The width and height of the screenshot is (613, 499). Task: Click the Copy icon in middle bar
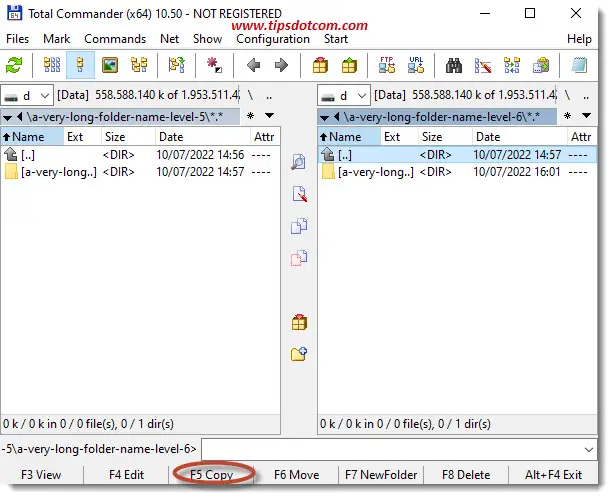(x=299, y=226)
